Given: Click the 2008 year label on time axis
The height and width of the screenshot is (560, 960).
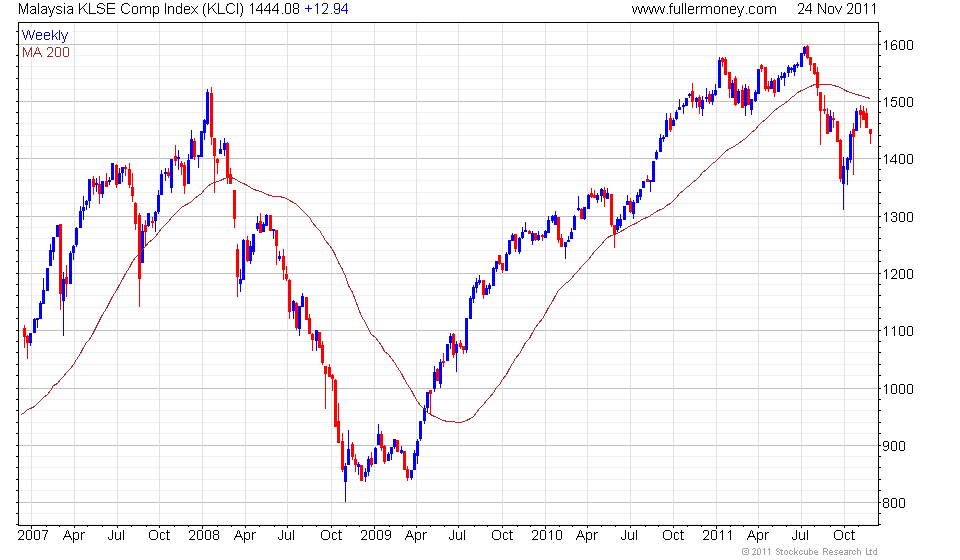Looking at the screenshot, I should (204, 536).
